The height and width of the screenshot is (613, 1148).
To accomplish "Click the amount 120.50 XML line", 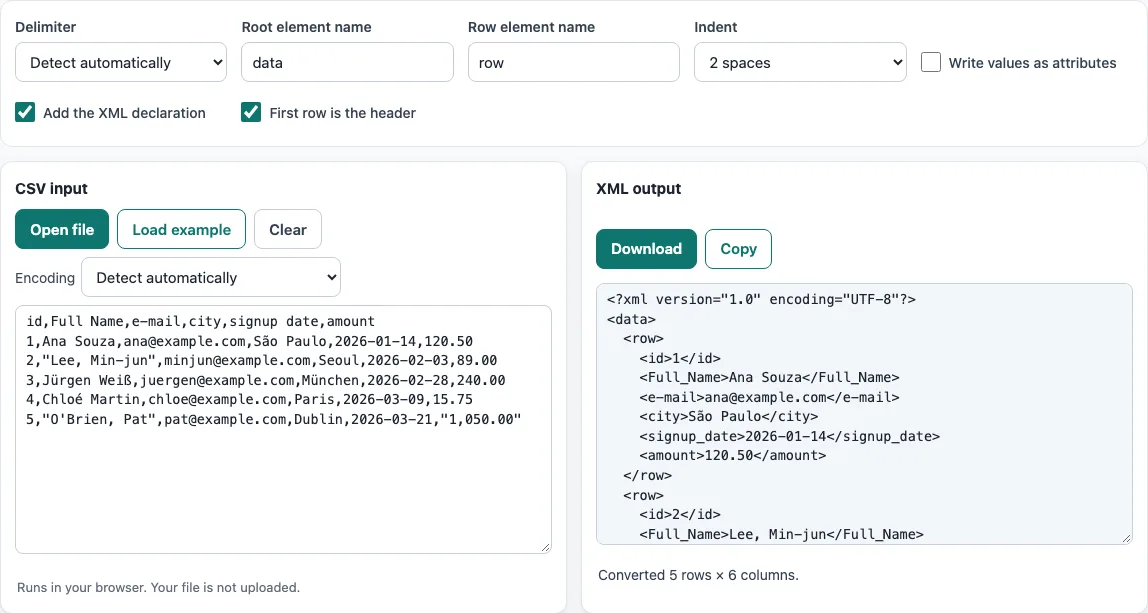I will (733, 456).
